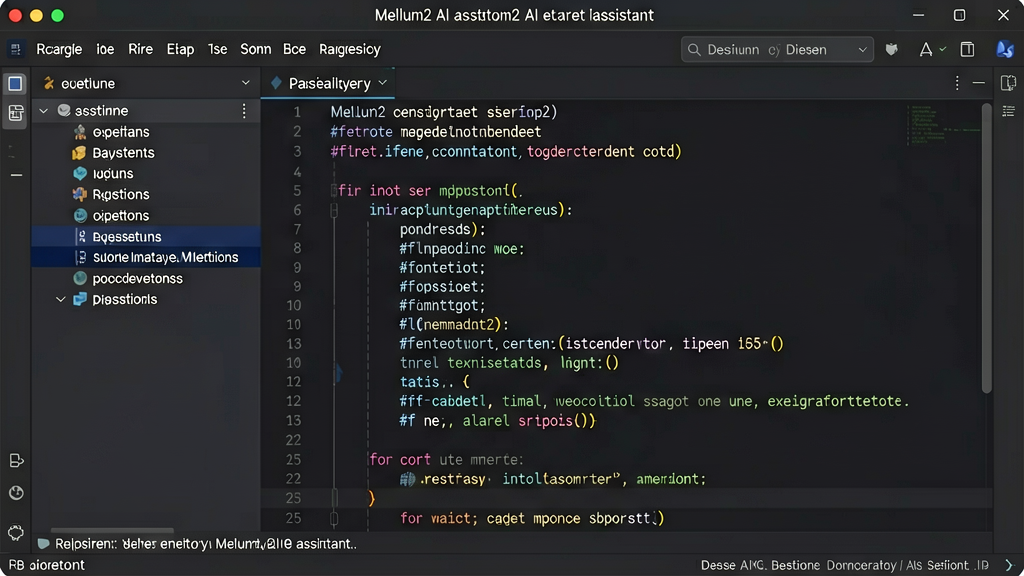Collapse the 'Disstionls' folder chevron
The height and width of the screenshot is (576, 1024).
pos(61,300)
